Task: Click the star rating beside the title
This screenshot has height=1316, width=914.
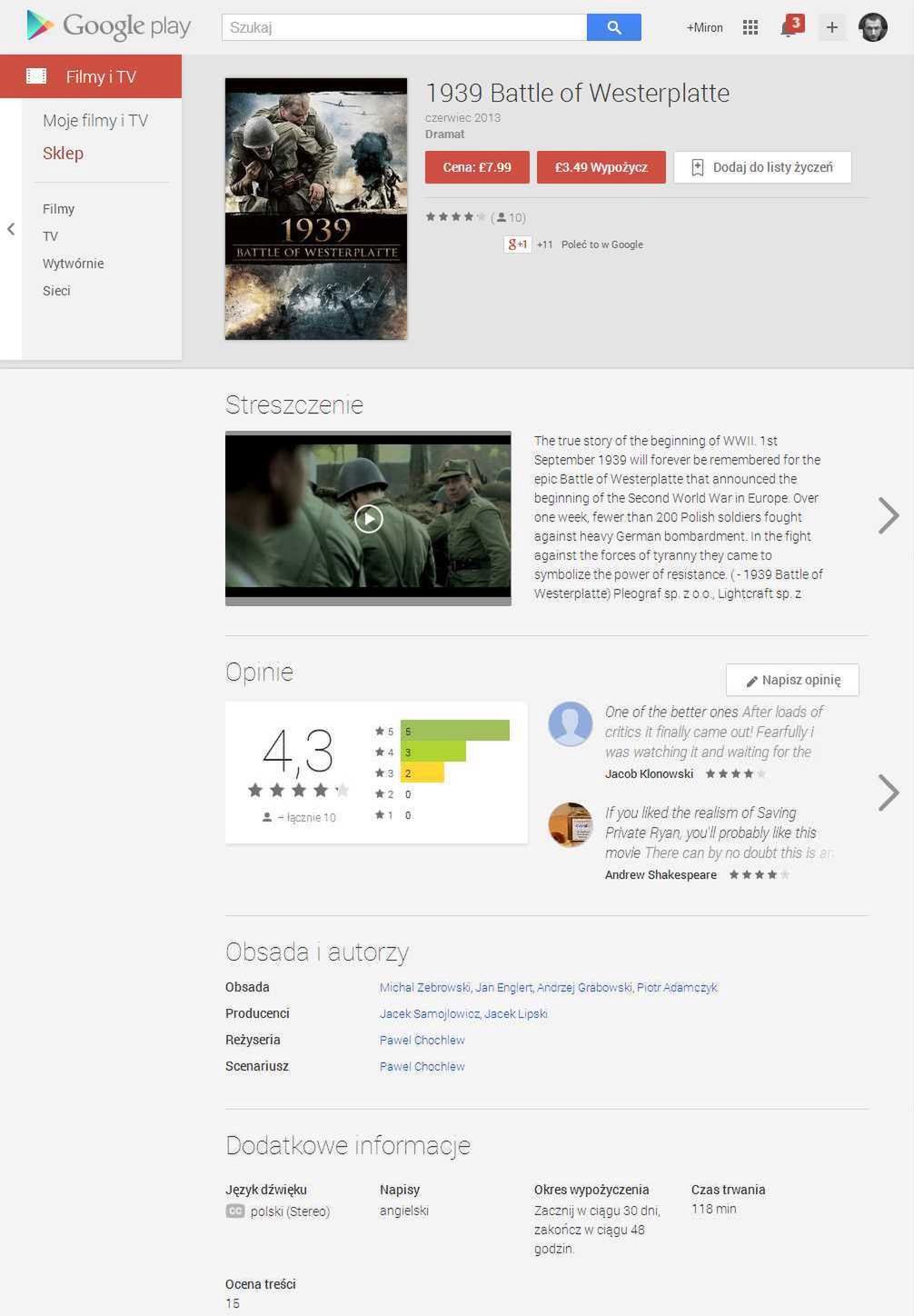Action: point(456,216)
